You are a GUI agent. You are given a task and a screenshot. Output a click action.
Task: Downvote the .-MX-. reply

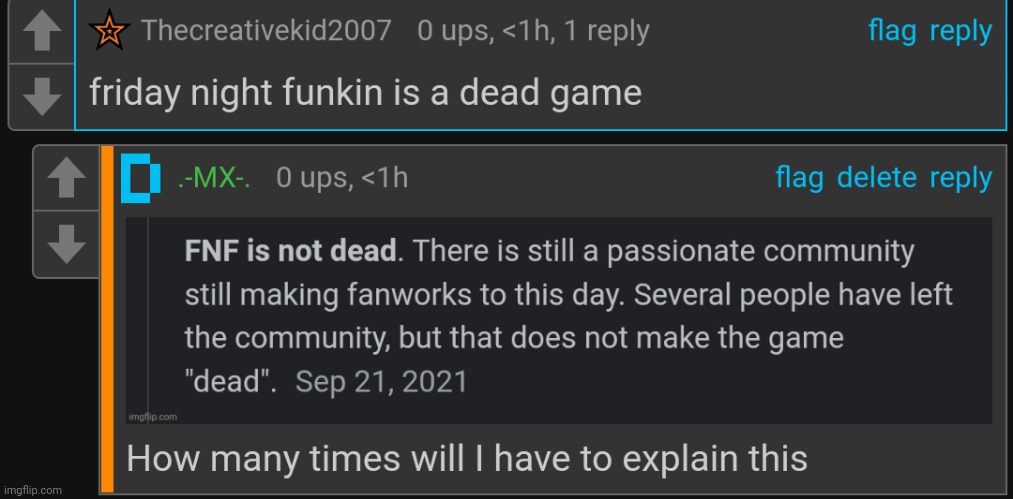66,243
